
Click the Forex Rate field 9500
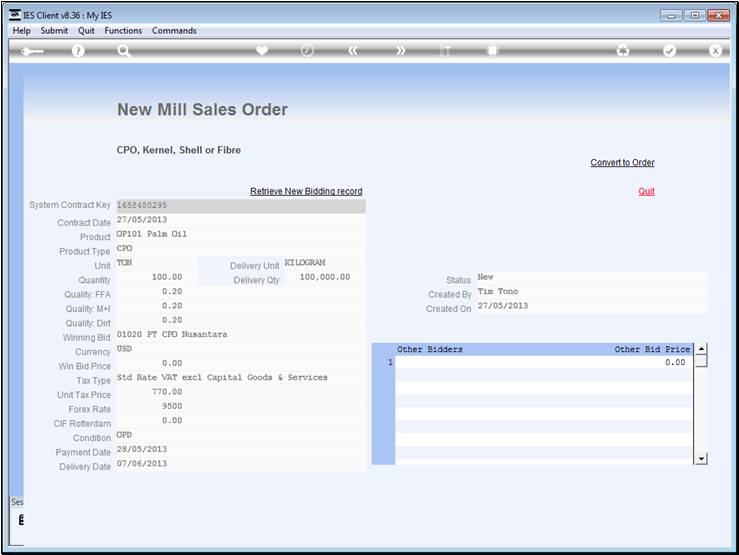click(x=241, y=407)
